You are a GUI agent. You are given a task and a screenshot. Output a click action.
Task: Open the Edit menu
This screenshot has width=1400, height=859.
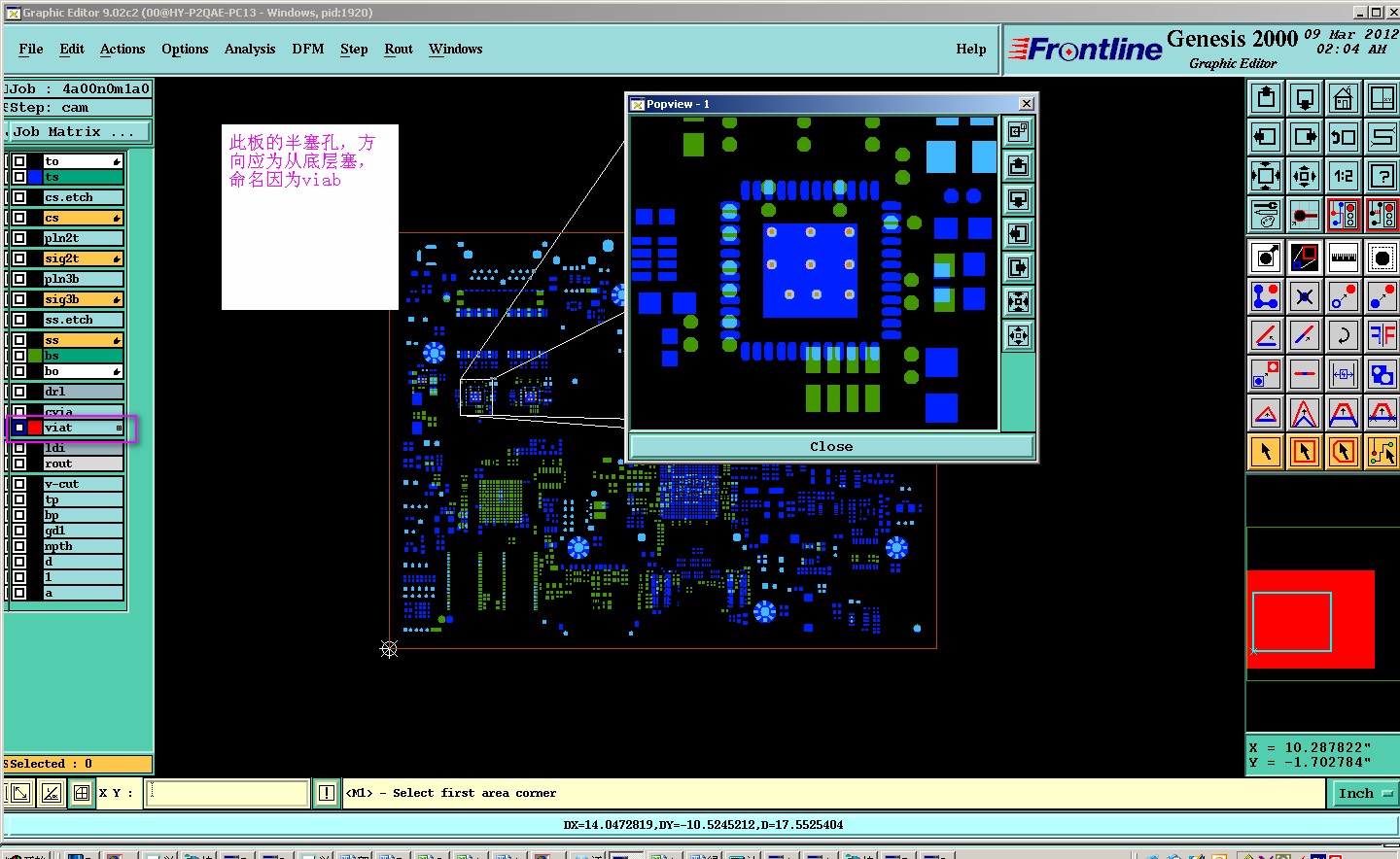pyautogui.click(x=72, y=49)
